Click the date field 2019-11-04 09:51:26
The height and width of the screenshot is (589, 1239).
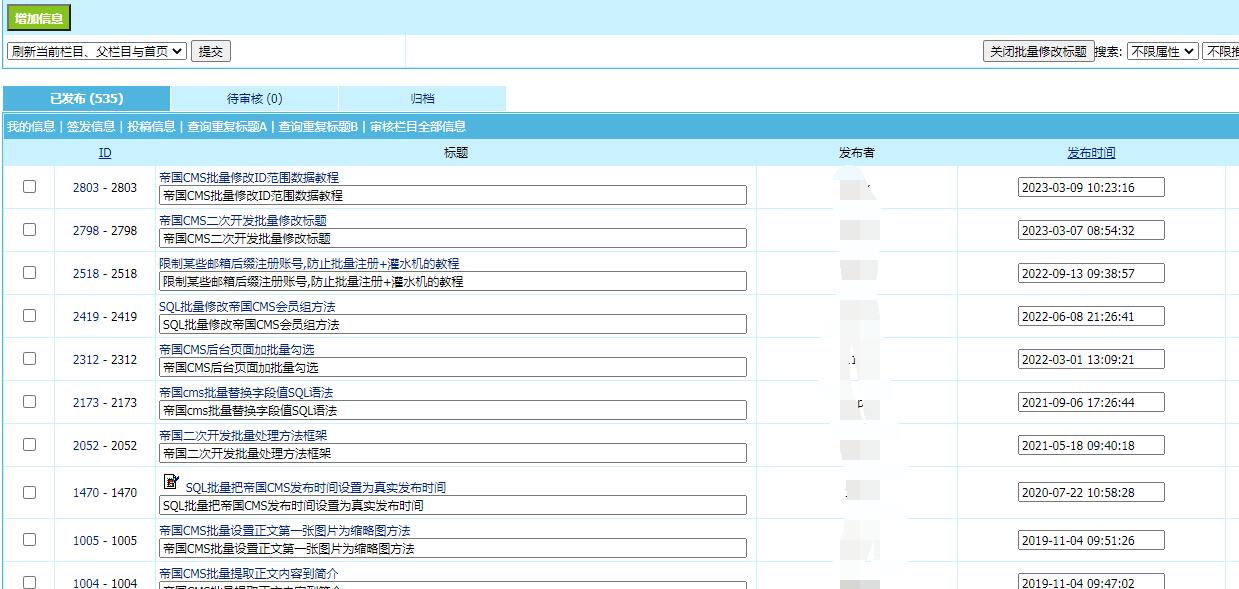1091,540
